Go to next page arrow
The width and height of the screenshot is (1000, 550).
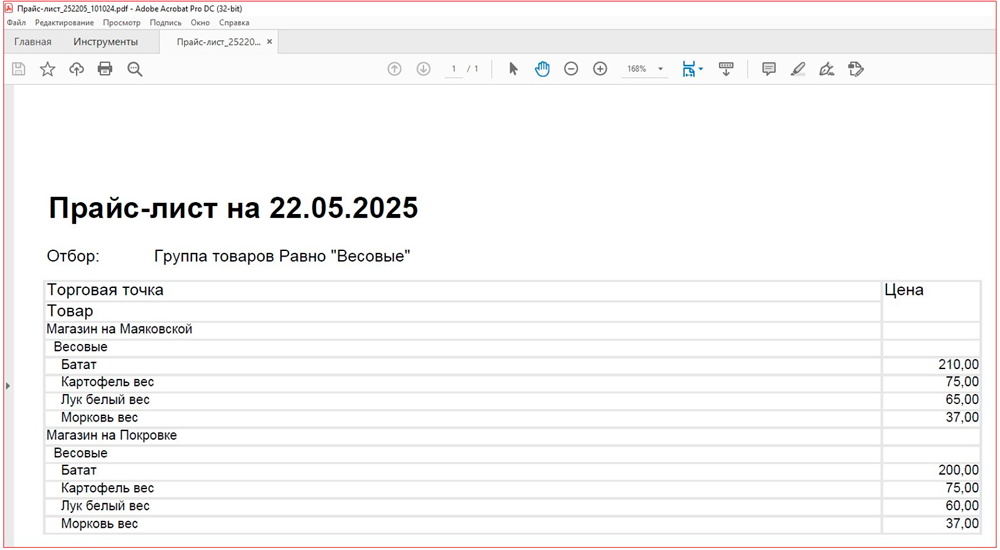(x=423, y=69)
